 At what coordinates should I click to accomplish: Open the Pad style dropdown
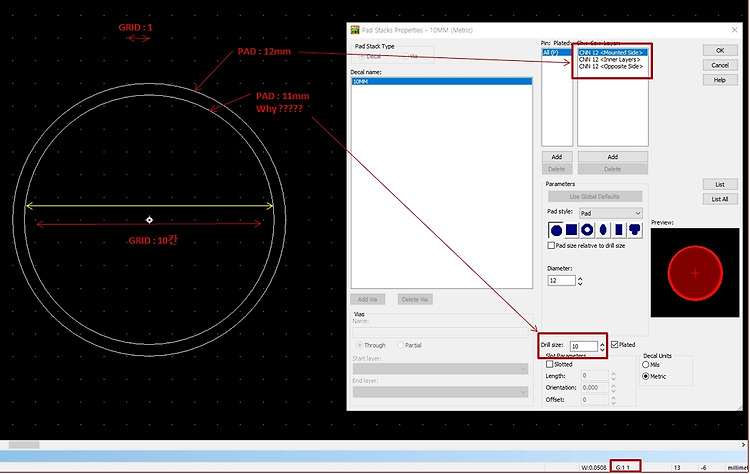611,213
